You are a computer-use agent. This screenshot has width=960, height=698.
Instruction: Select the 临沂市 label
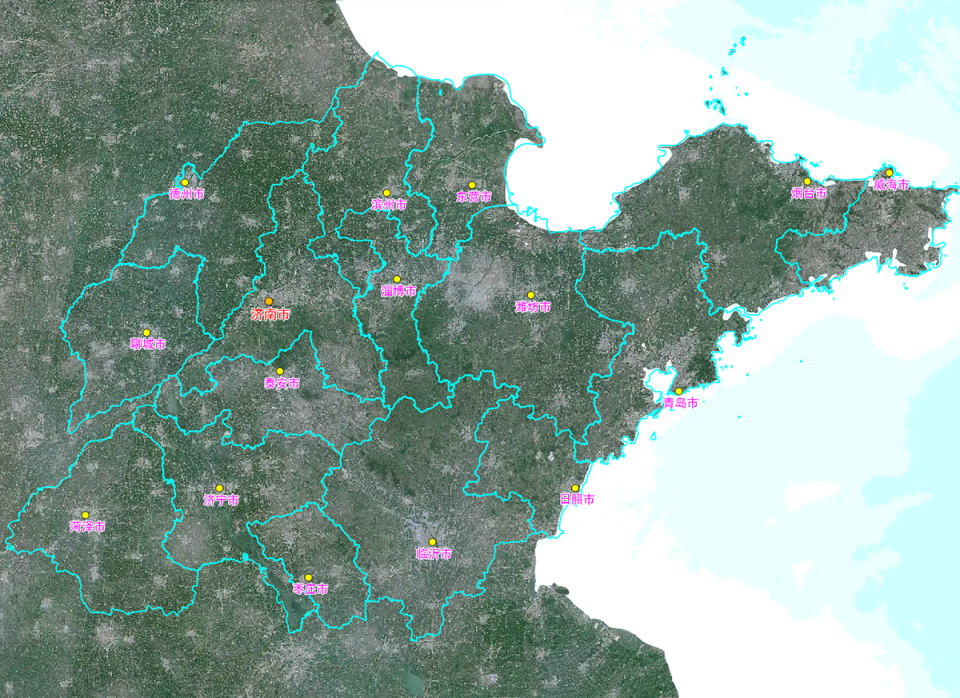434,554
